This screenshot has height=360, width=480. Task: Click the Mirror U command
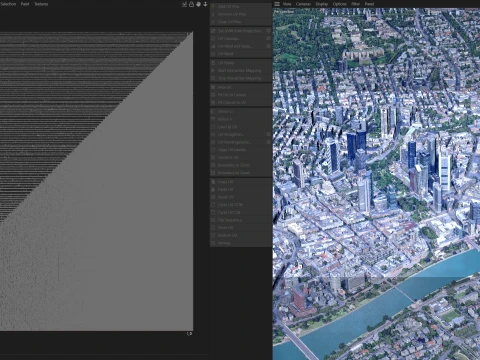[241, 111]
